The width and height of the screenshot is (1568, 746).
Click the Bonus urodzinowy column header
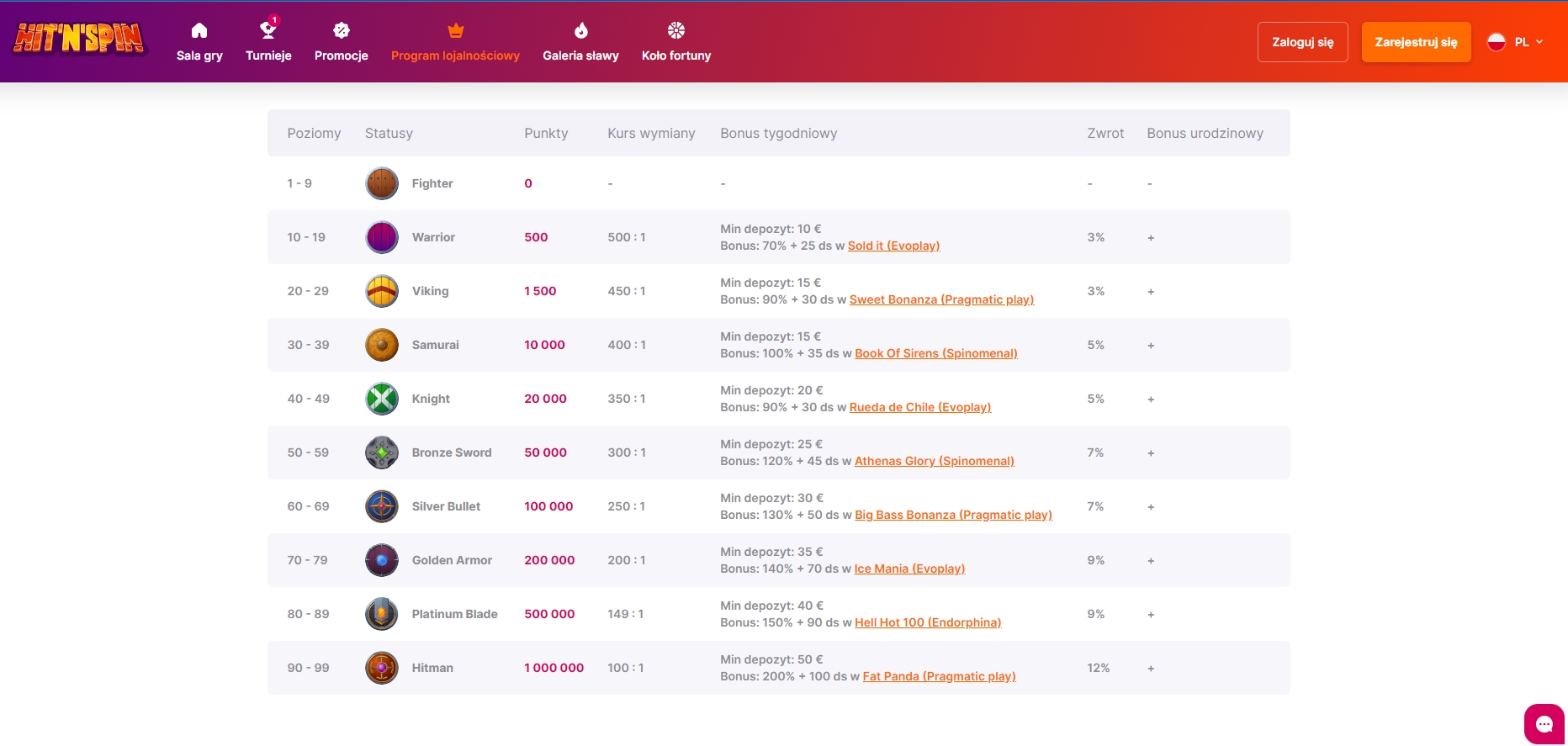(x=1205, y=133)
